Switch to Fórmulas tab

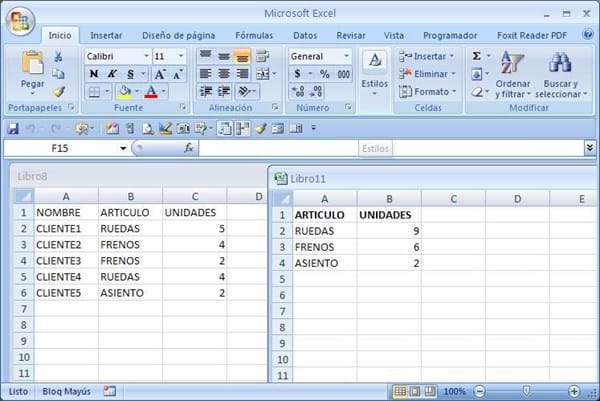coord(254,36)
